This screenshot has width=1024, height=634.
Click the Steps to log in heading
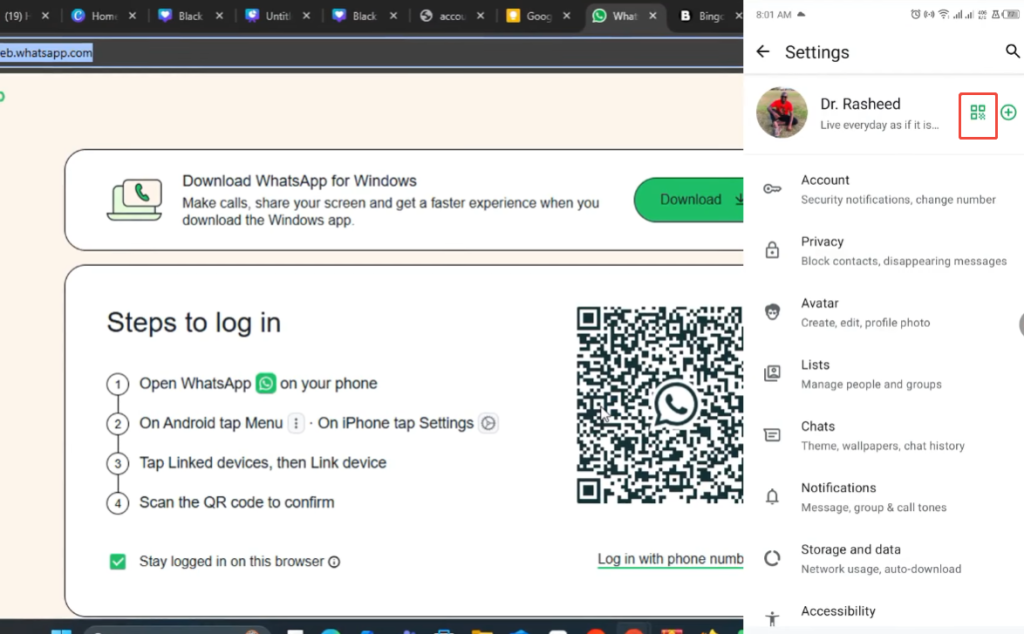tap(194, 323)
